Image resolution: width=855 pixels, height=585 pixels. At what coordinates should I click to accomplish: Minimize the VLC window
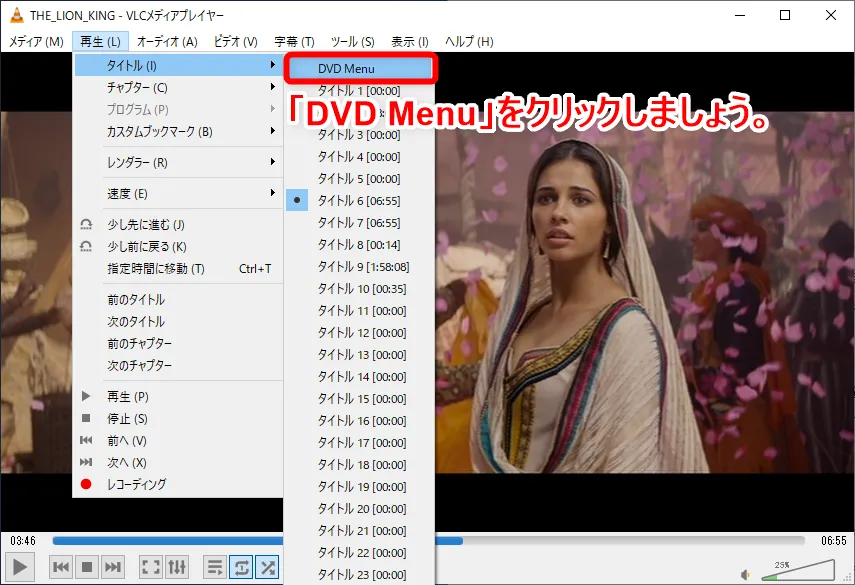coord(740,15)
